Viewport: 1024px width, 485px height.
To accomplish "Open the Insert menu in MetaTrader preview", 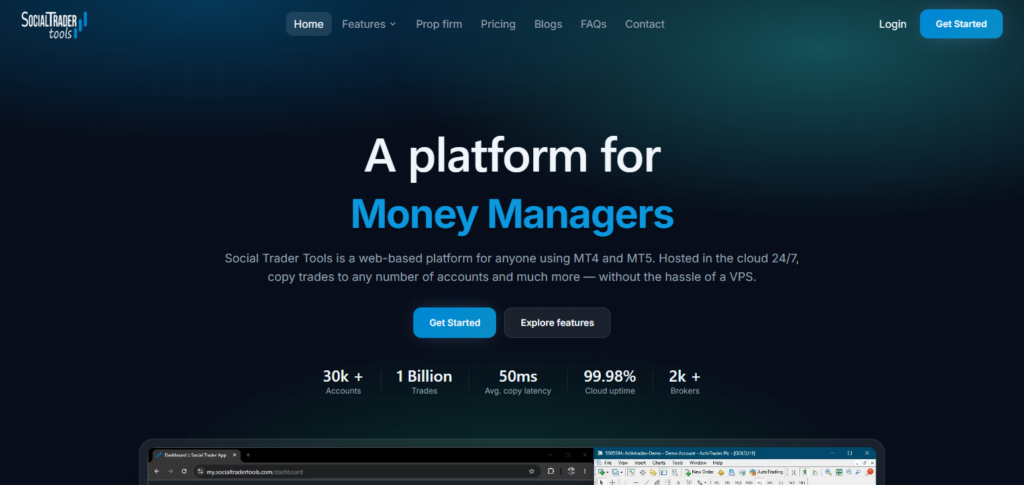I will [x=640, y=463].
